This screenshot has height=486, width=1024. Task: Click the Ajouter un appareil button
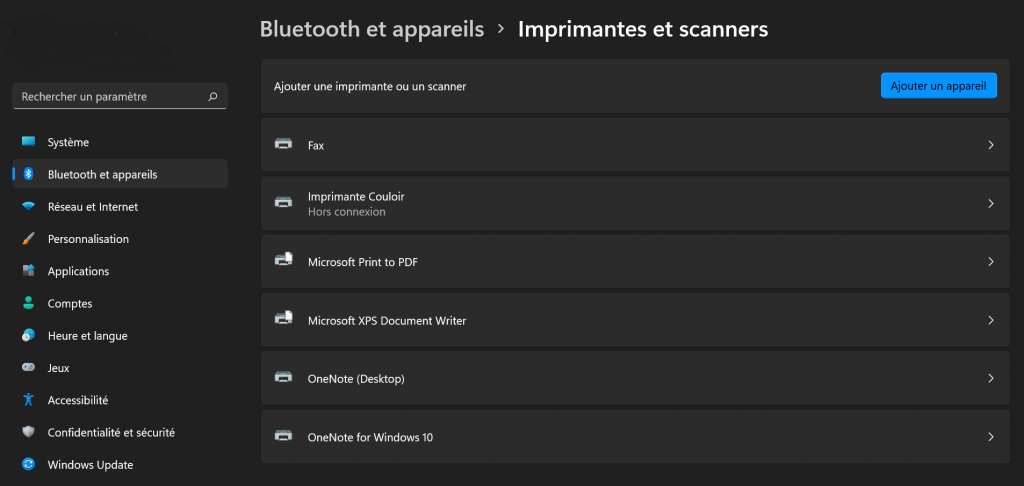pos(938,86)
